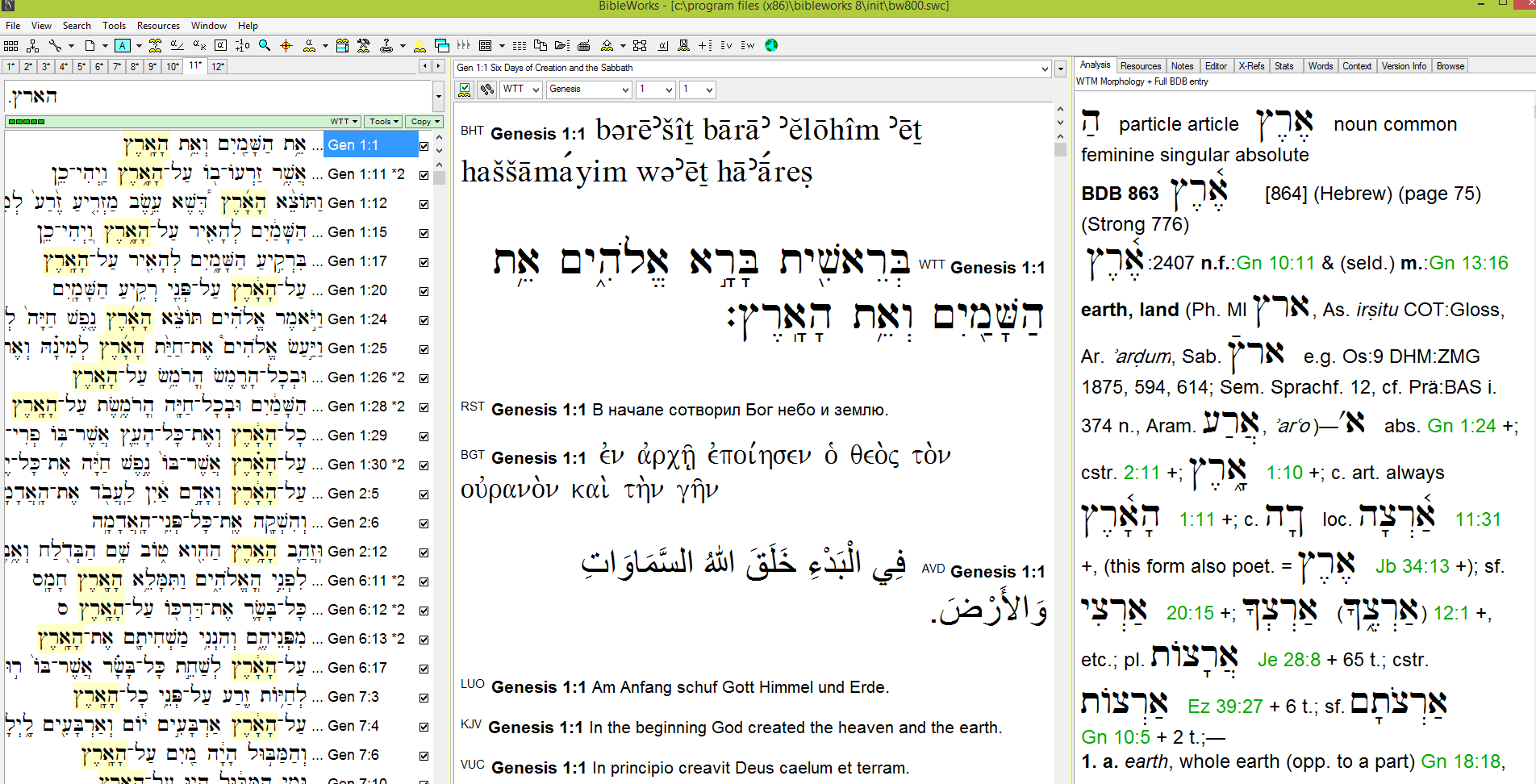Toggle checkbox for Gen 1:1 result

pyautogui.click(x=424, y=146)
